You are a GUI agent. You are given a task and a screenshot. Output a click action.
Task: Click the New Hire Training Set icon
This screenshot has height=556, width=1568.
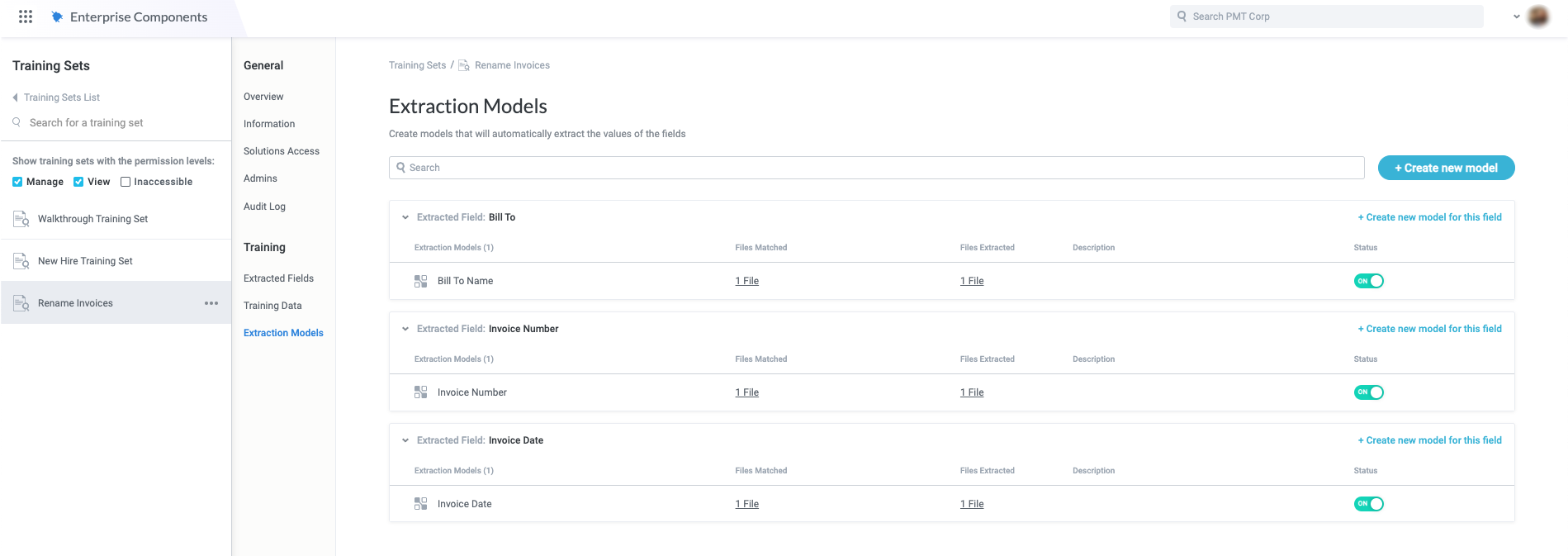(x=21, y=261)
